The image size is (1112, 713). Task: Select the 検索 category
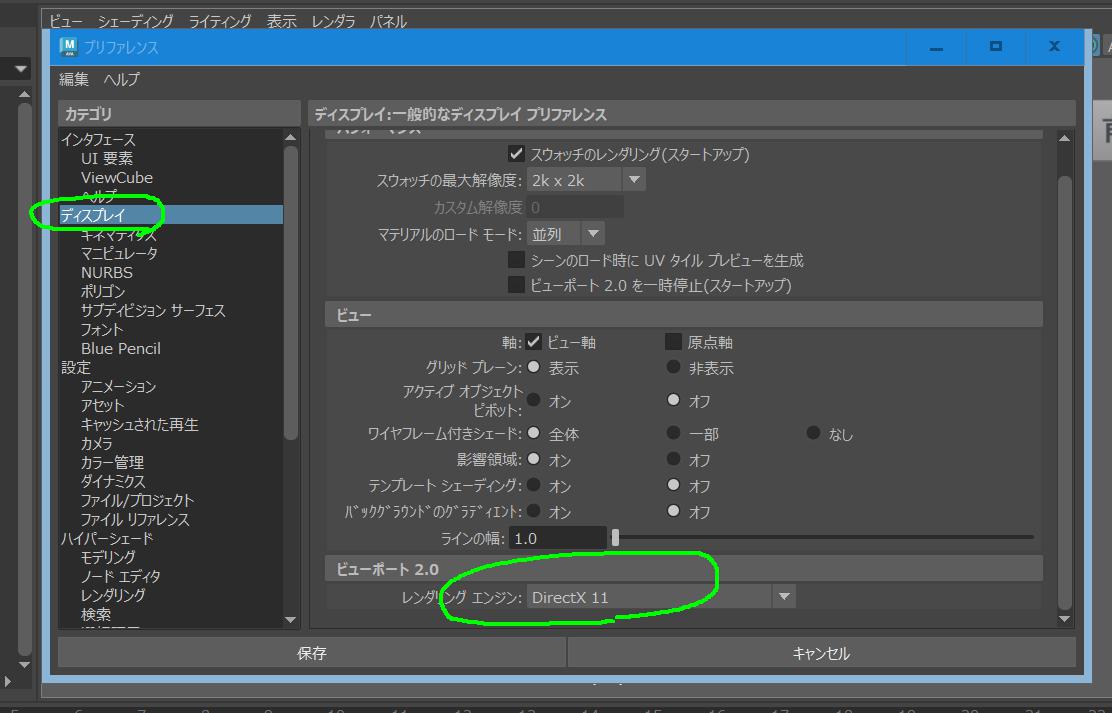[96, 614]
